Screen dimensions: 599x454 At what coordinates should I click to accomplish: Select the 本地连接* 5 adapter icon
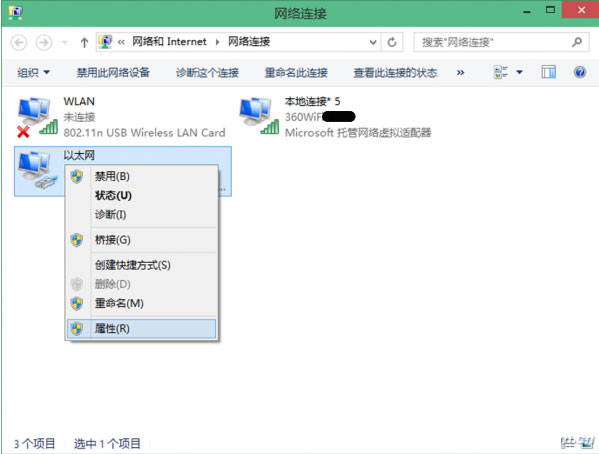[x=259, y=116]
